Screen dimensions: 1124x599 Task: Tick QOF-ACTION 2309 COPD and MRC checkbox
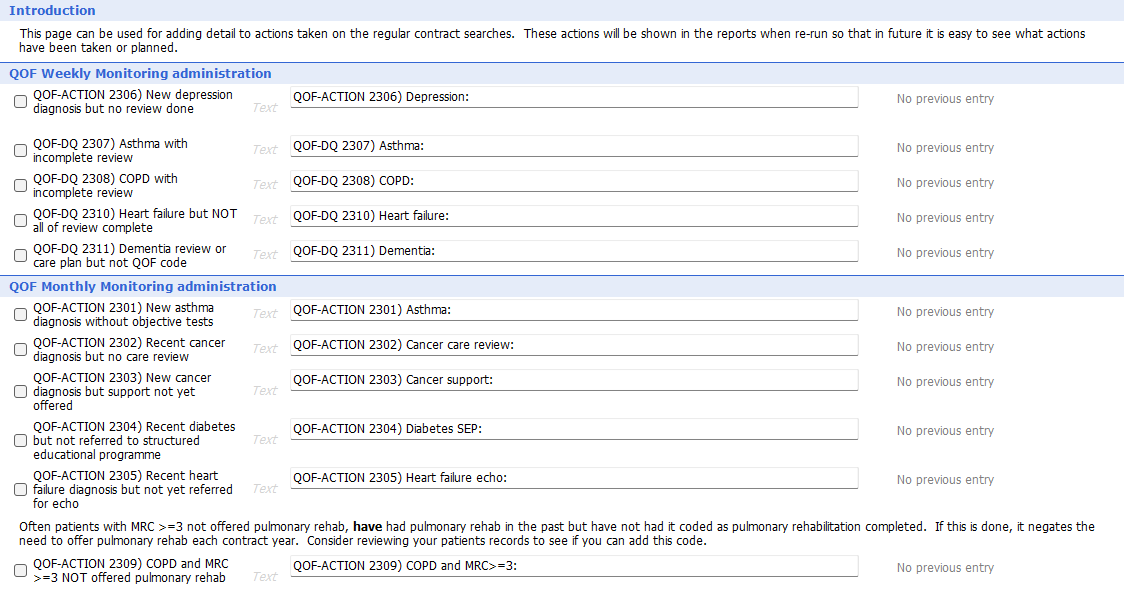[x=21, y=570]
